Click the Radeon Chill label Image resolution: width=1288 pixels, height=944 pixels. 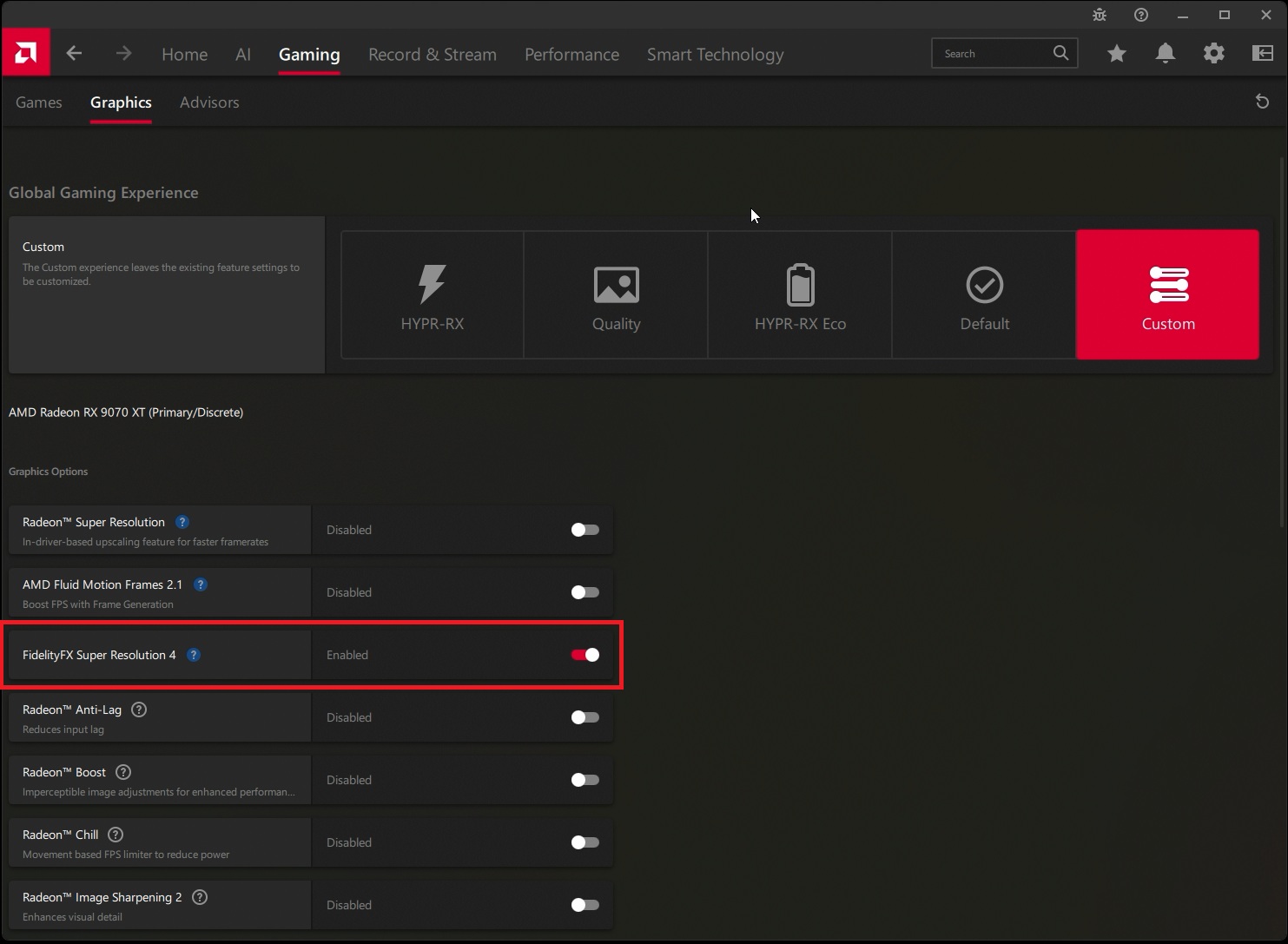tap(60, 835)
